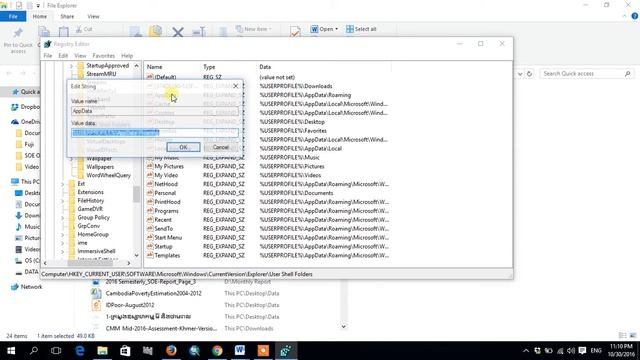Image resolution: width=640 pixels, height=360 pixels.
Task: Select the Recent value icon
Action: 150,220
